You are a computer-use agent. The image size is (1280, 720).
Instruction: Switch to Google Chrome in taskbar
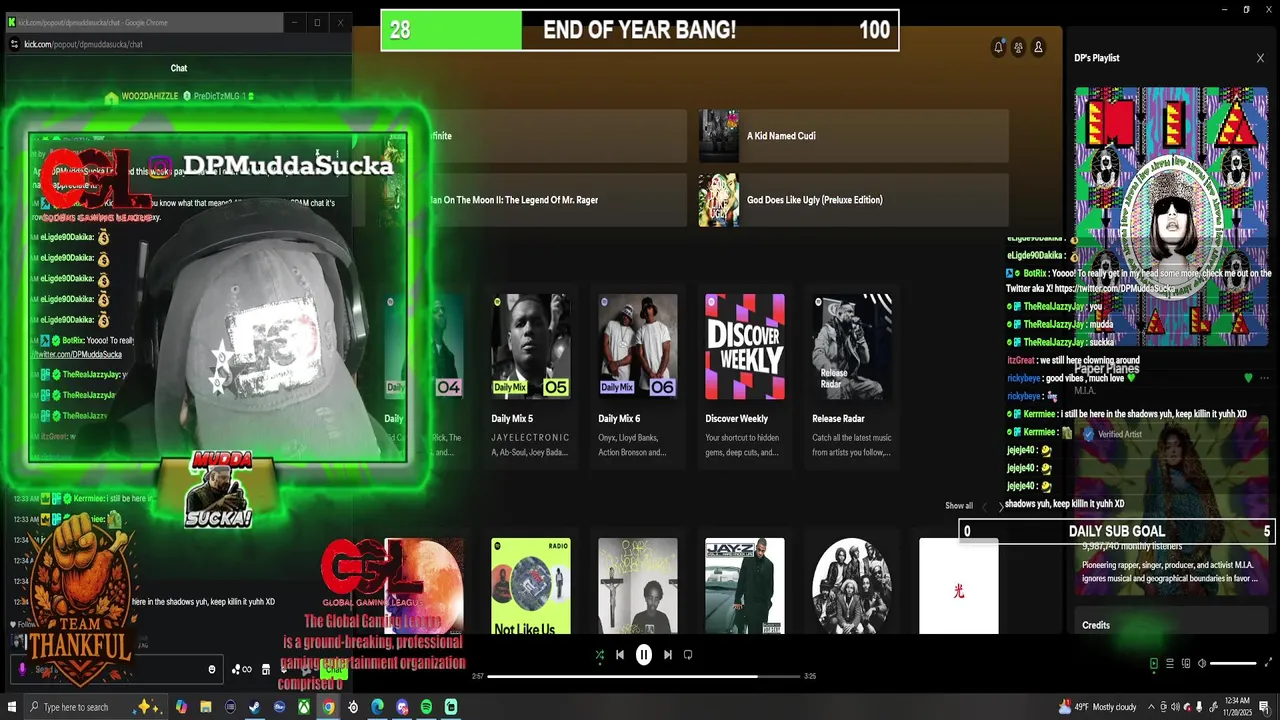pos(328,707)
